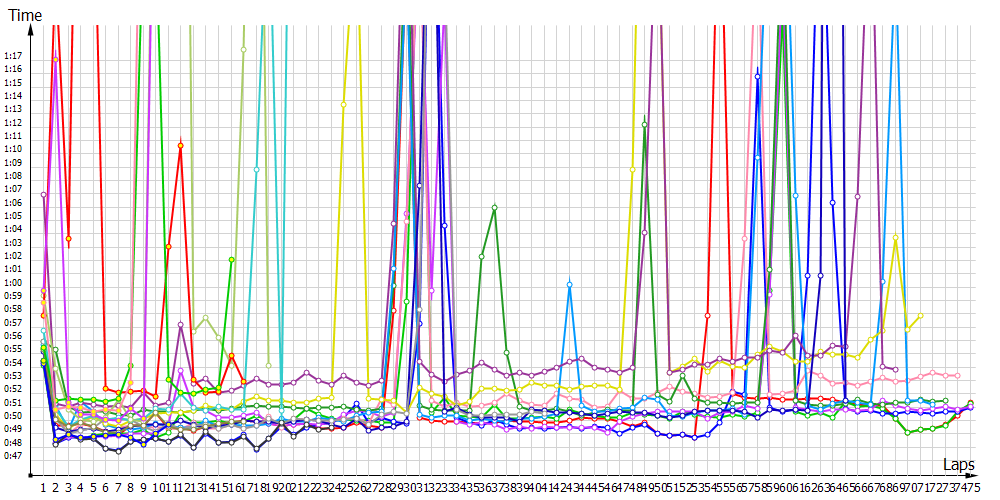Click the purple peak point near 0:57 at lap 11
This screenshot has width=1000, height=500.
point(180,324)
